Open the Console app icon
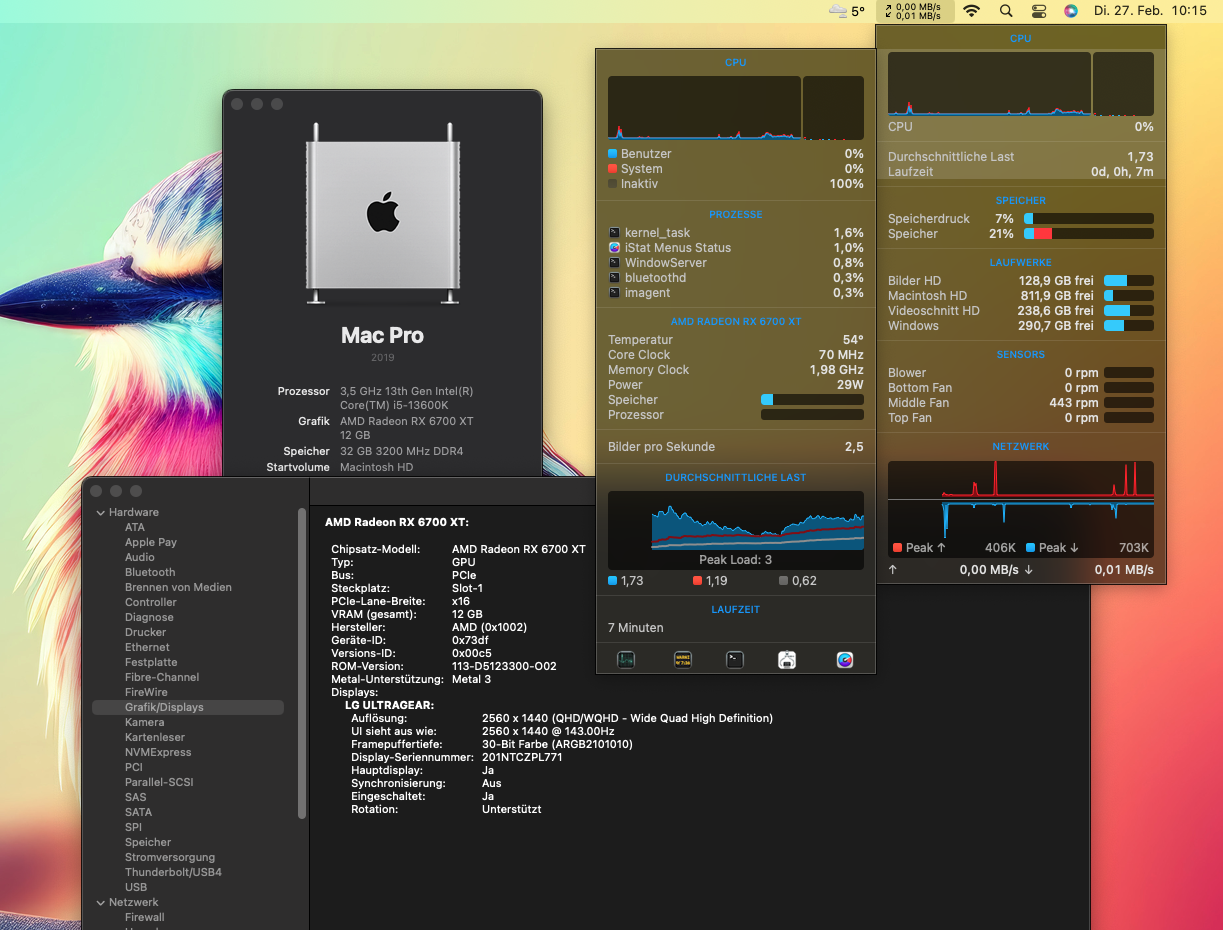 [x=683, y=659]
